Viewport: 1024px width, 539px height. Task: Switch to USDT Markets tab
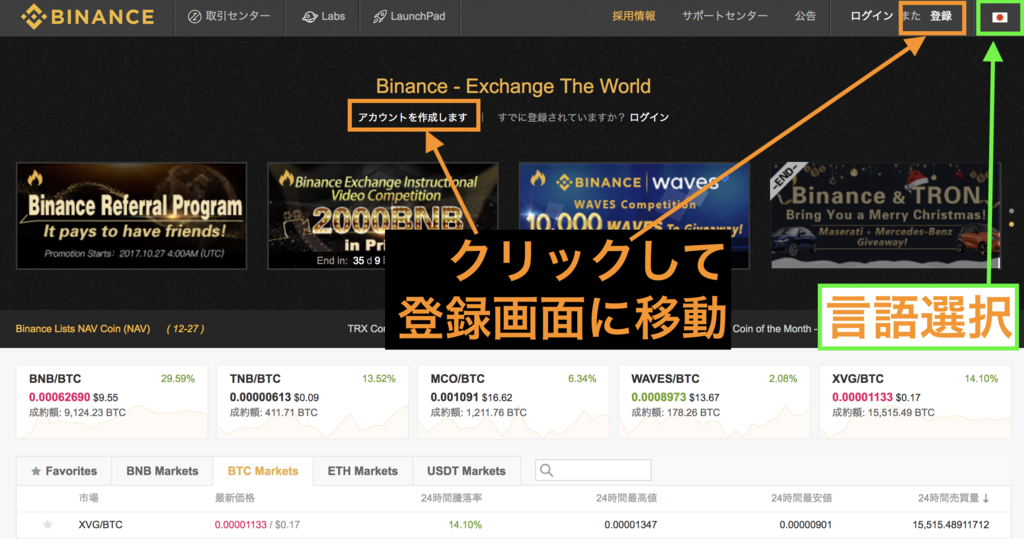[466, 471]
